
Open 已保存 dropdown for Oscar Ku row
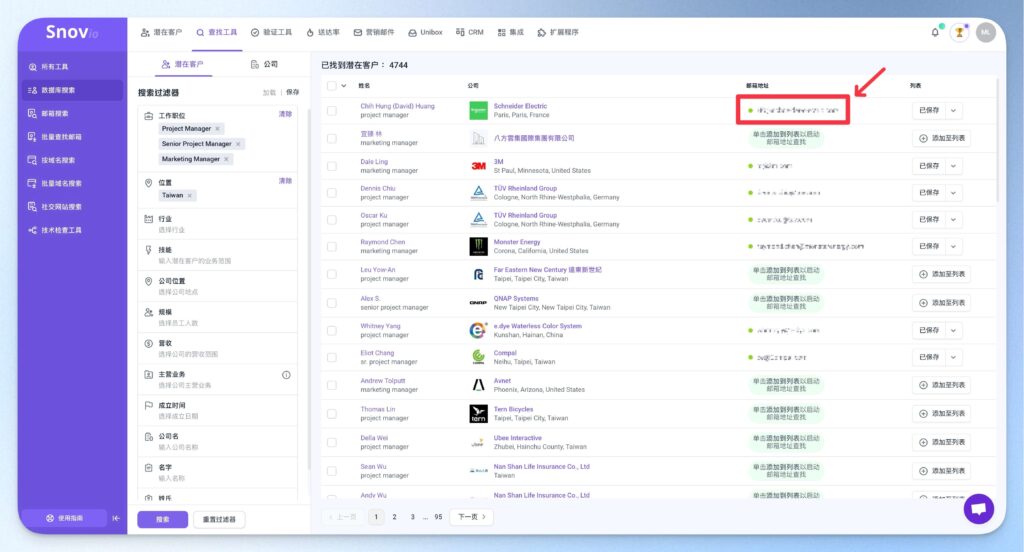pyautogui.click(x=953, y=219)
